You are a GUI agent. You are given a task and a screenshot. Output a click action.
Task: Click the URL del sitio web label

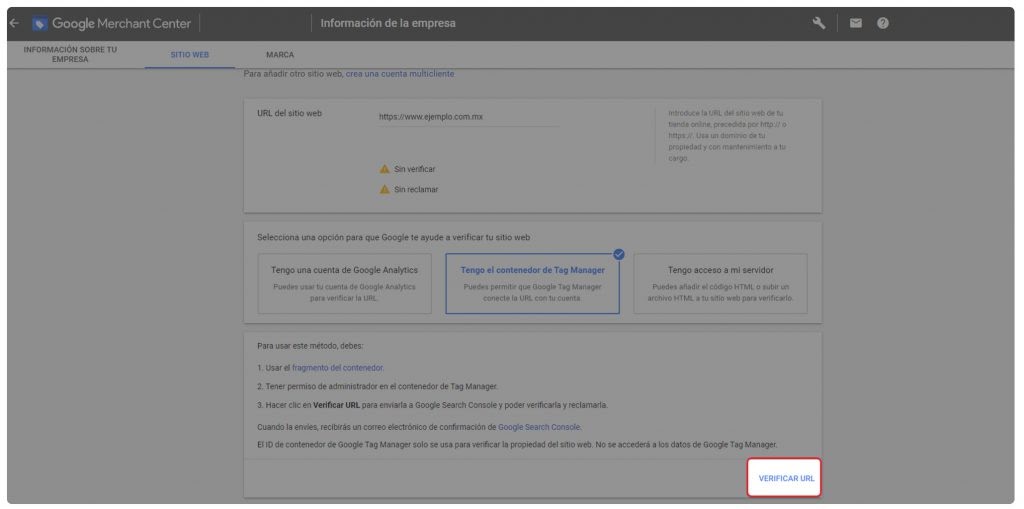(289, 113)
